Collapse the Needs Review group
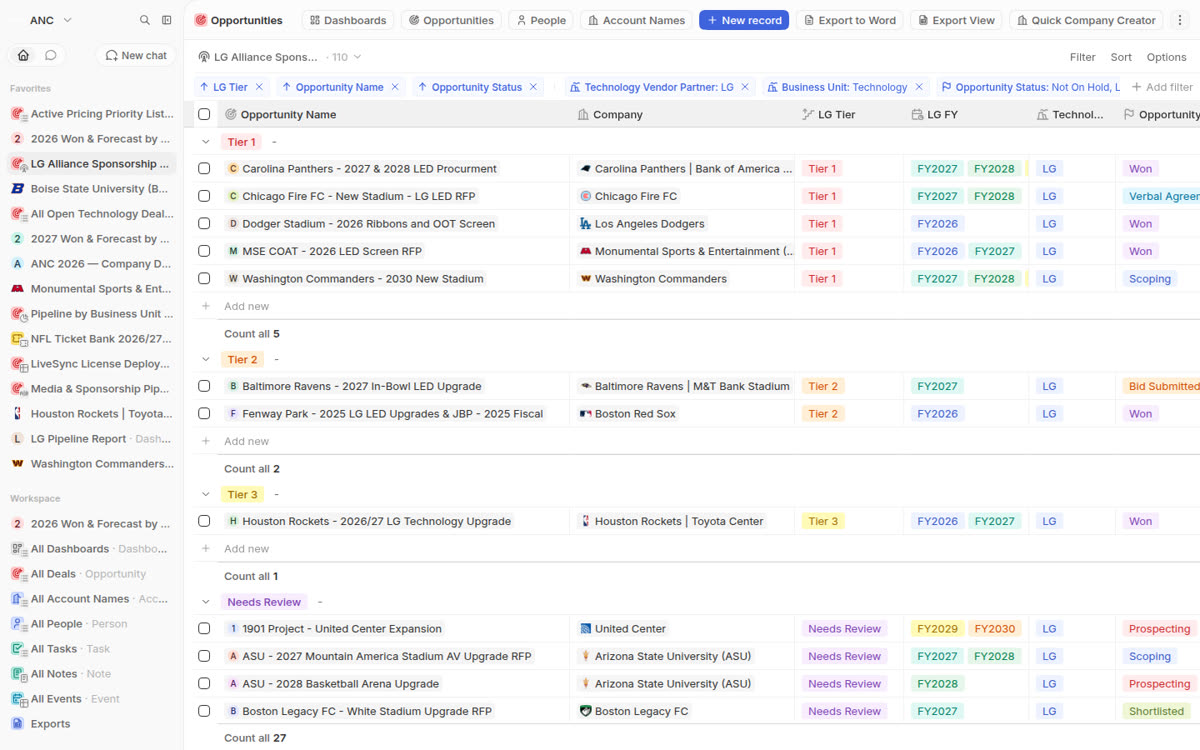Screen dimensions: 1200x750 [x=206, y=602]
